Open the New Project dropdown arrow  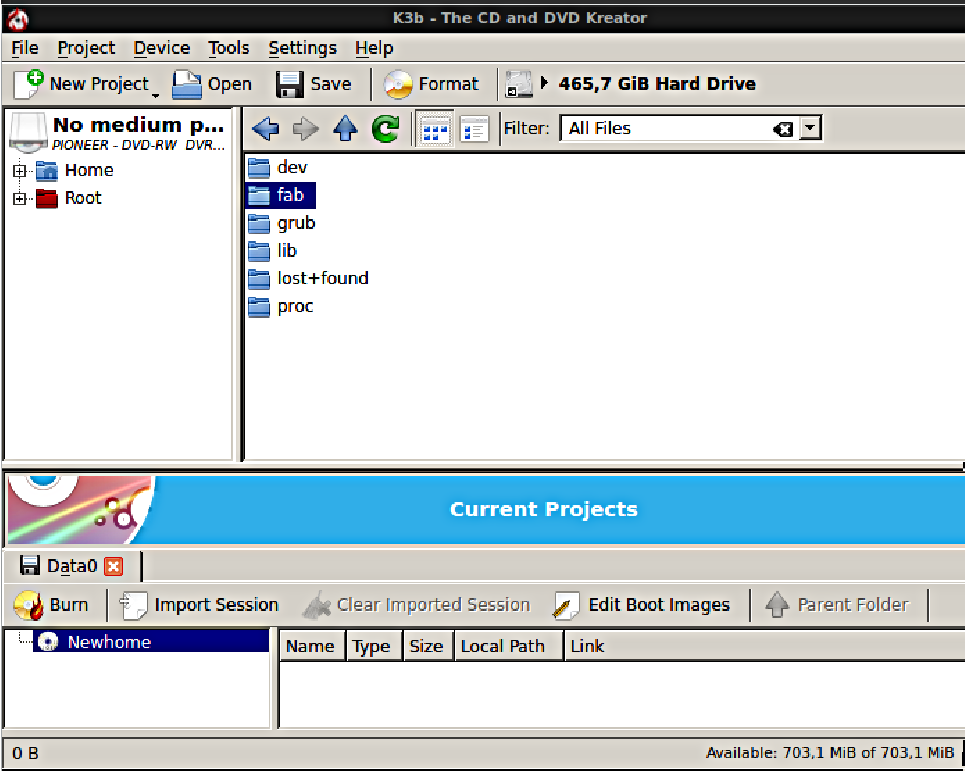[x=156, y=95]
